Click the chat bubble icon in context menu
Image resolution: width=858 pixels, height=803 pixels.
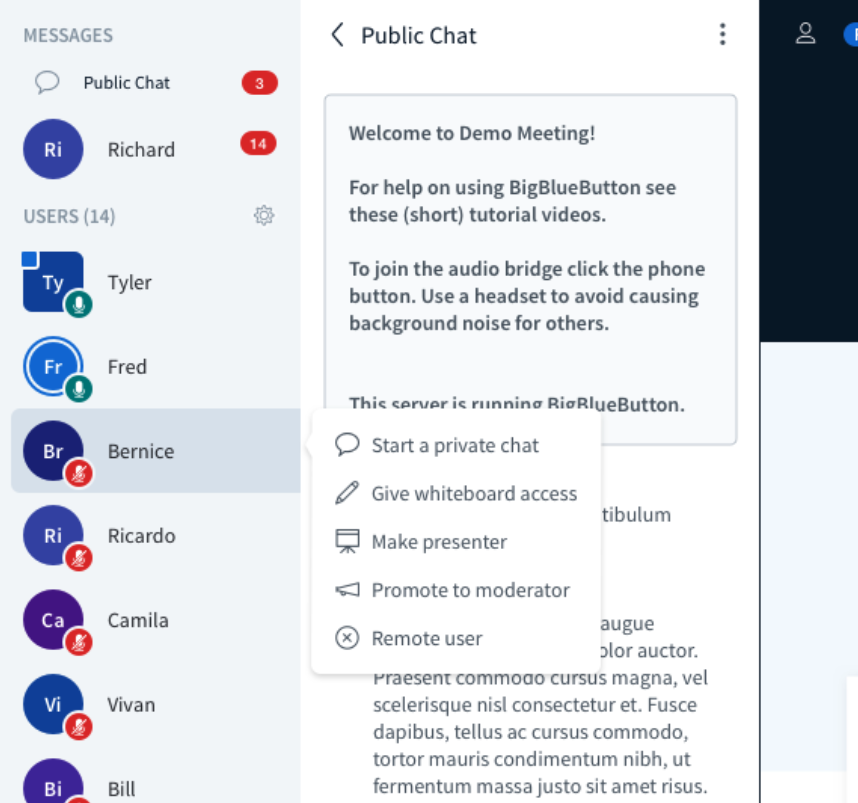click(347, 444)
